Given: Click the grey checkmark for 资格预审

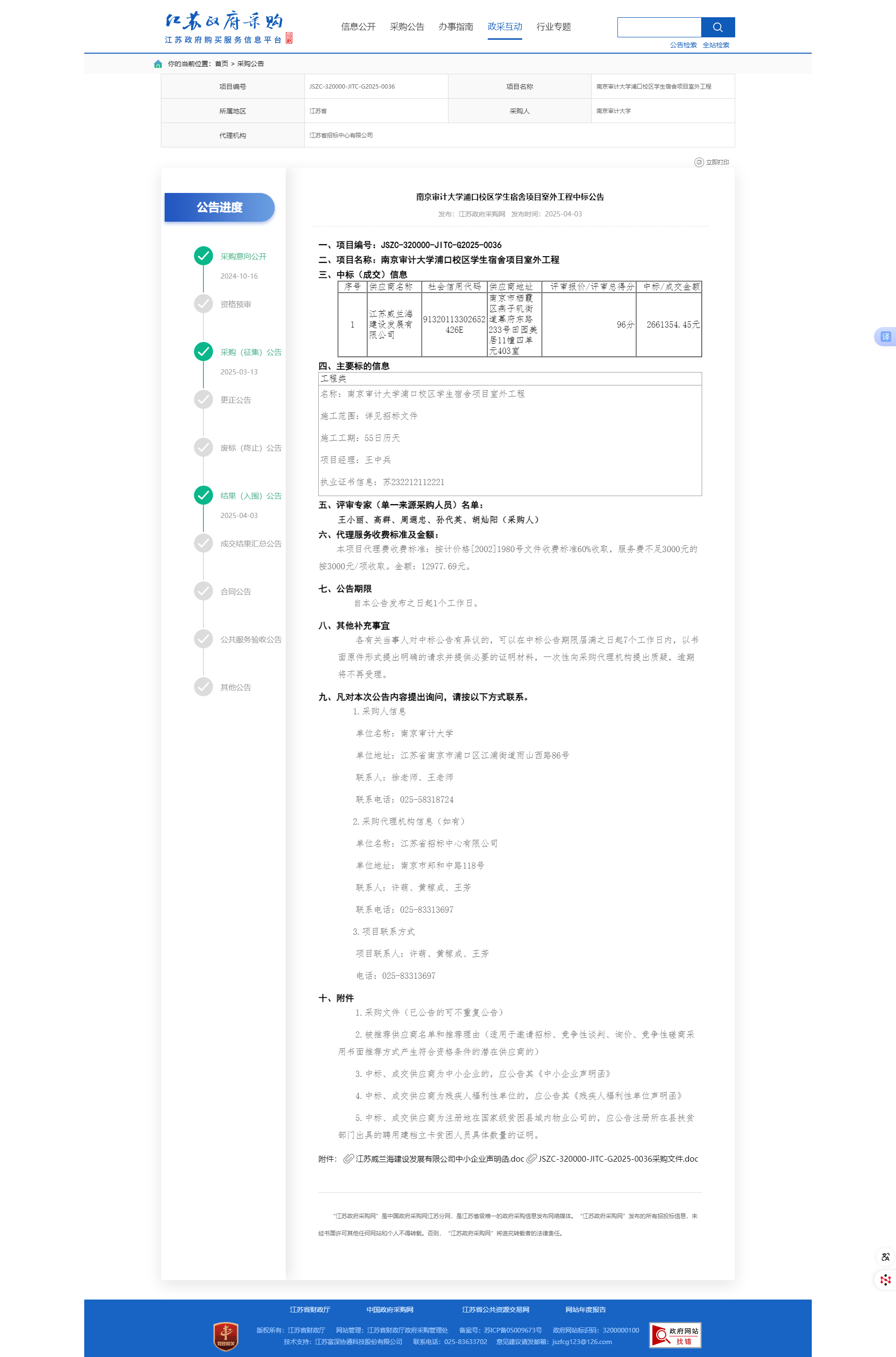Looking at the screenshot, I should coord(203,304).
